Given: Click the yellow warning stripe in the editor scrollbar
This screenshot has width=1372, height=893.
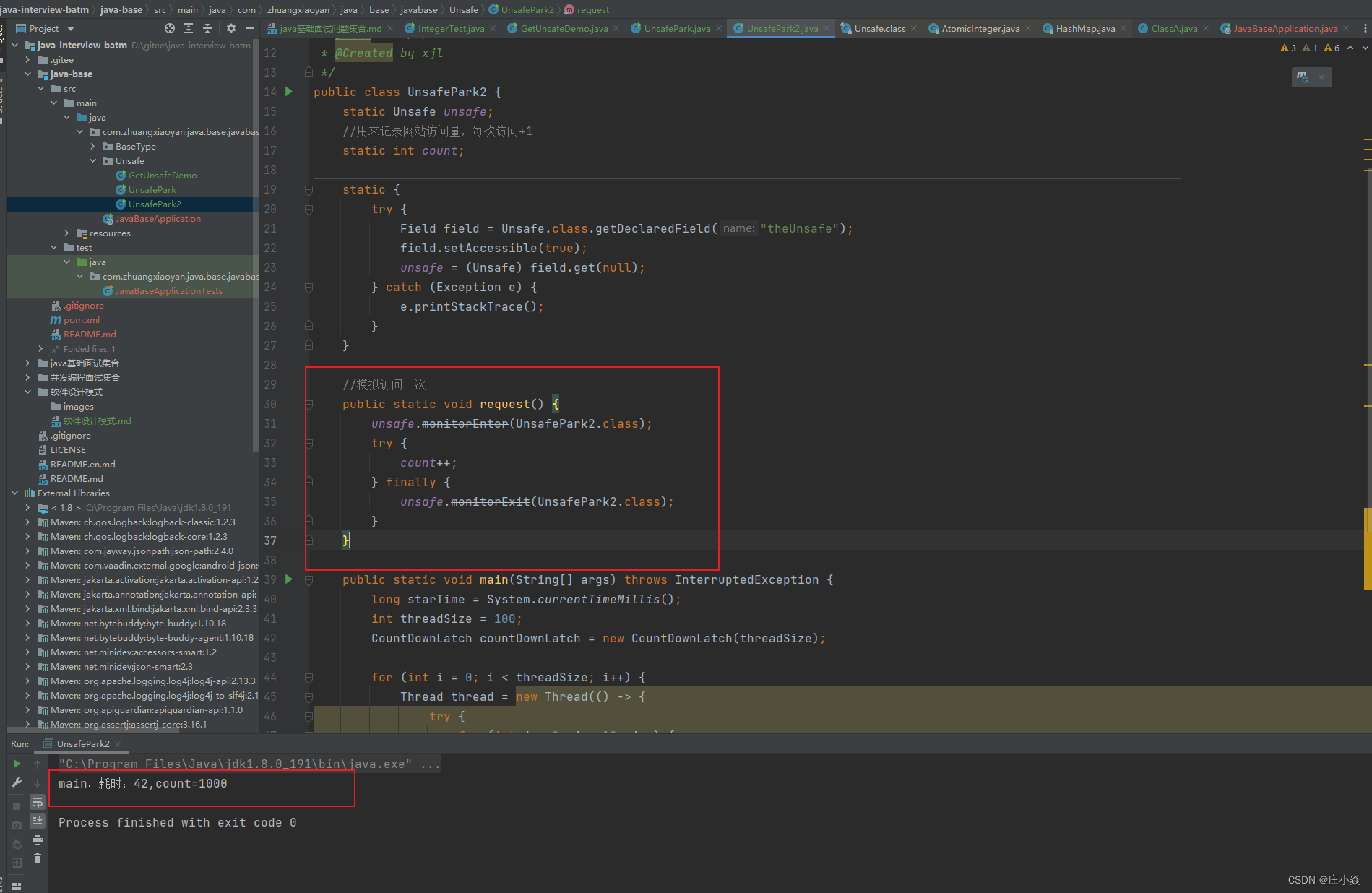Looking at the screenshot, I should (1368, 549).
